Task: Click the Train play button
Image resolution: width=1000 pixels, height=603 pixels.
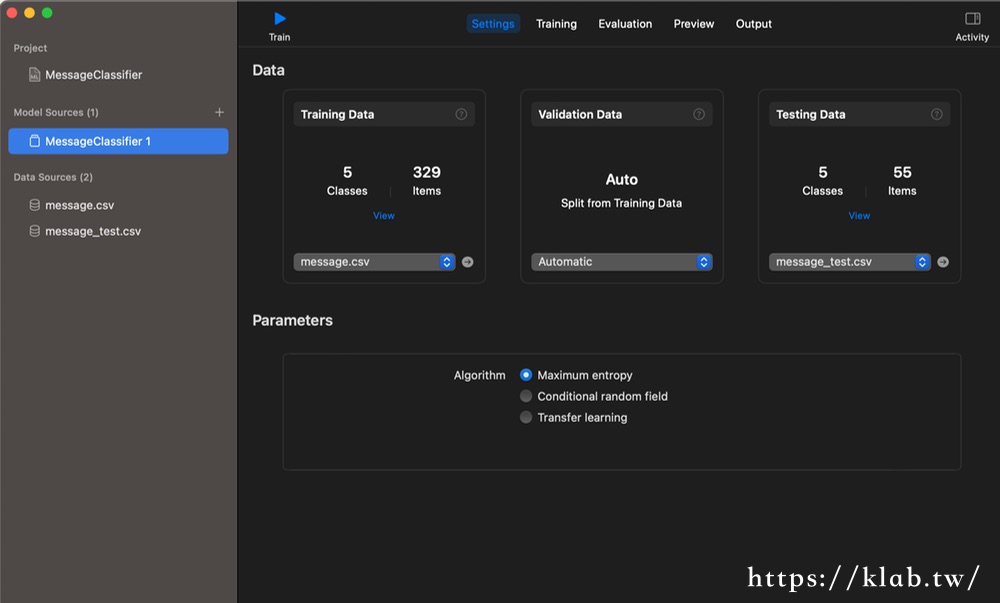Action: (279, 19)
